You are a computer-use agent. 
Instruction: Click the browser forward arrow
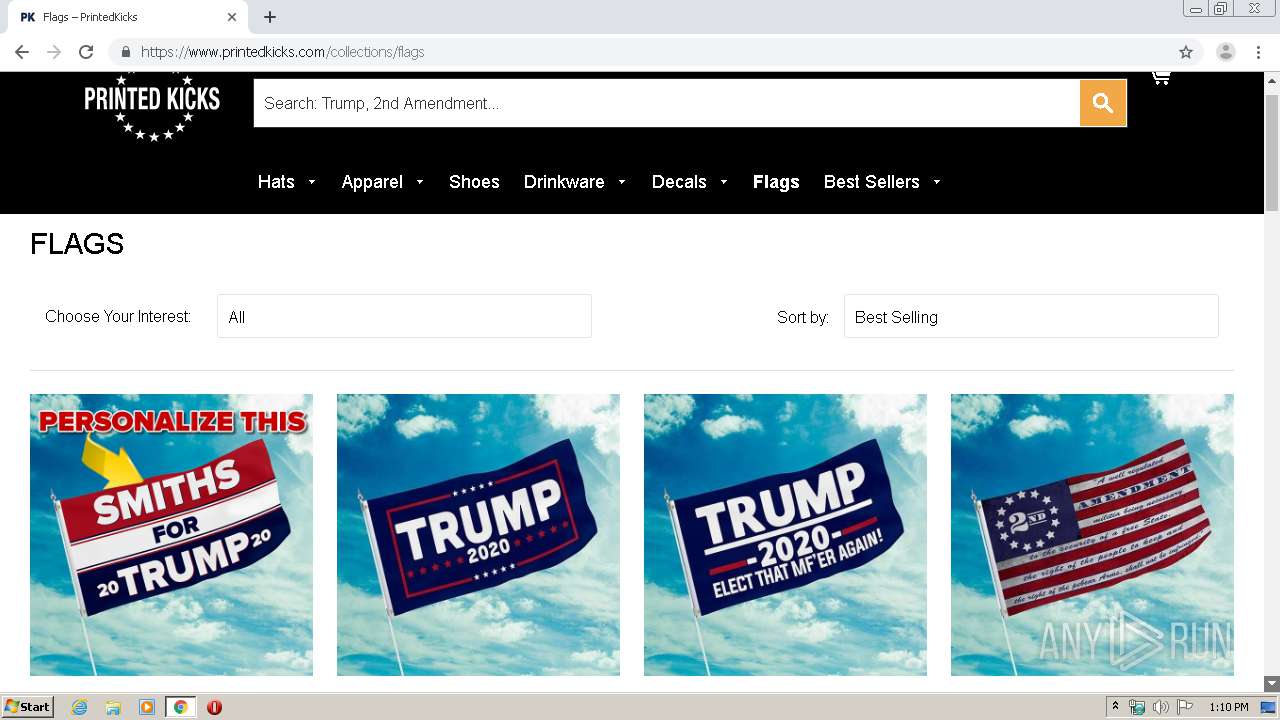(54, 52)
